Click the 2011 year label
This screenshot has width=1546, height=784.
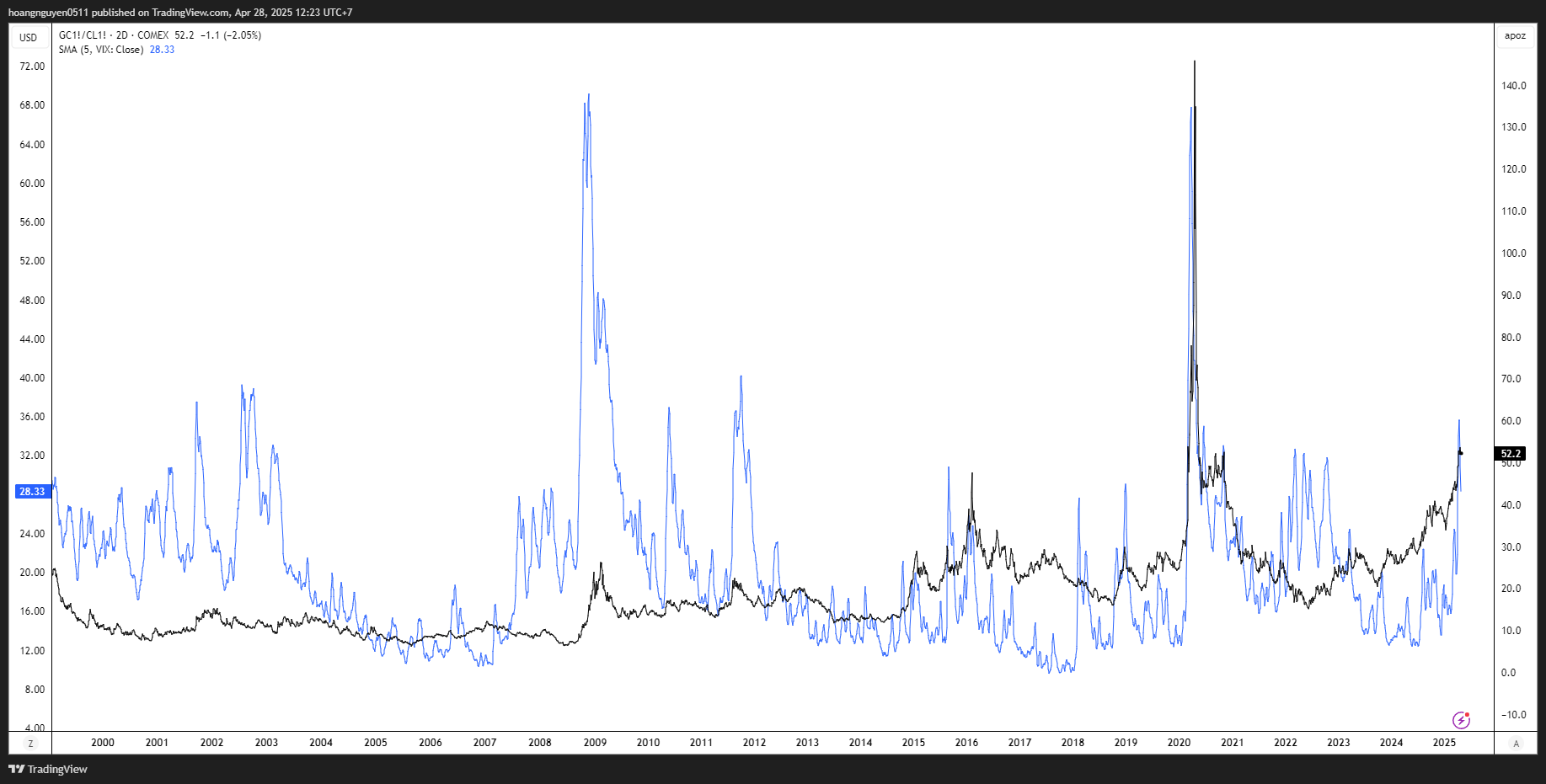pos(701,743)
